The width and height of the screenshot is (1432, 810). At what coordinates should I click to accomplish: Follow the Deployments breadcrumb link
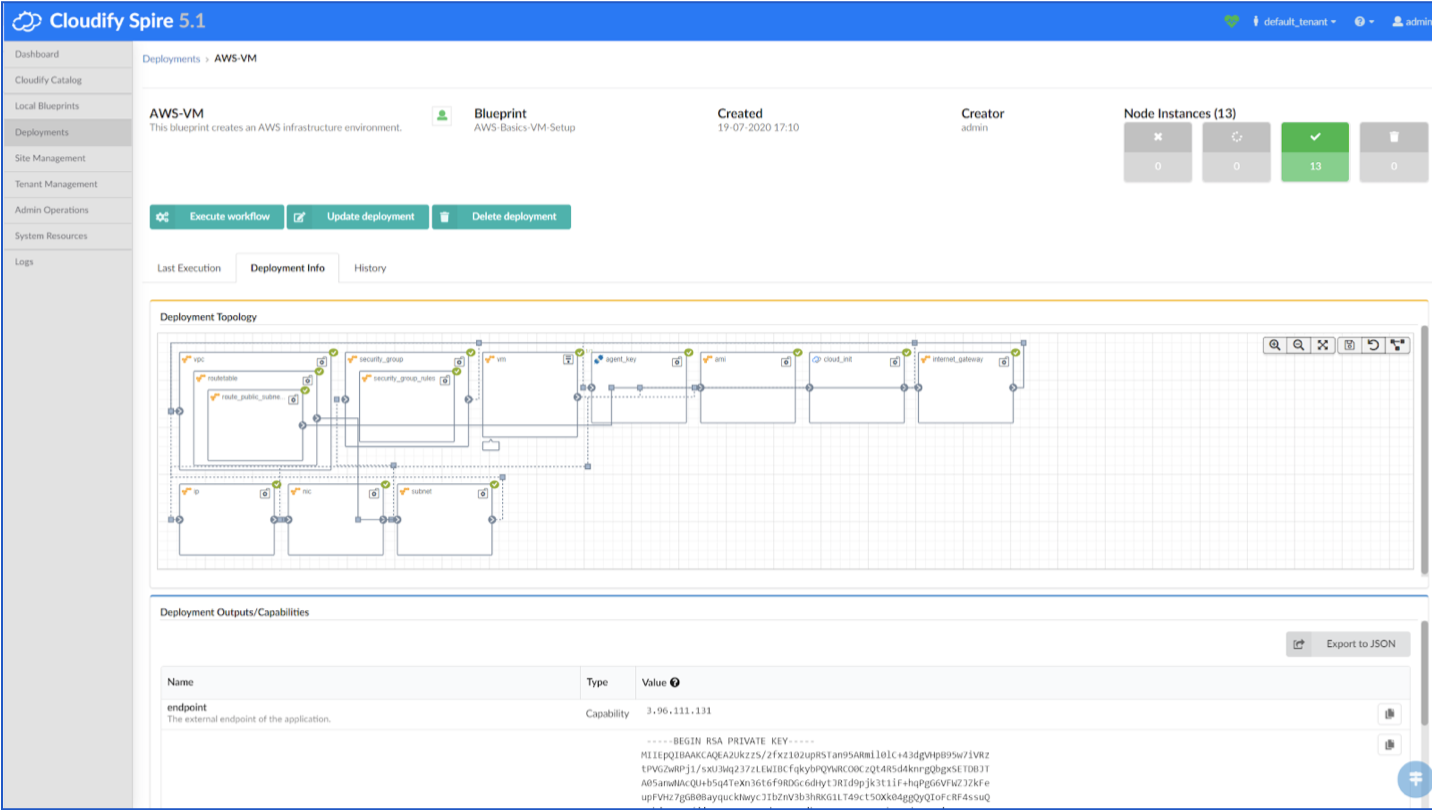pyautogui.click(x=171, y=59)
